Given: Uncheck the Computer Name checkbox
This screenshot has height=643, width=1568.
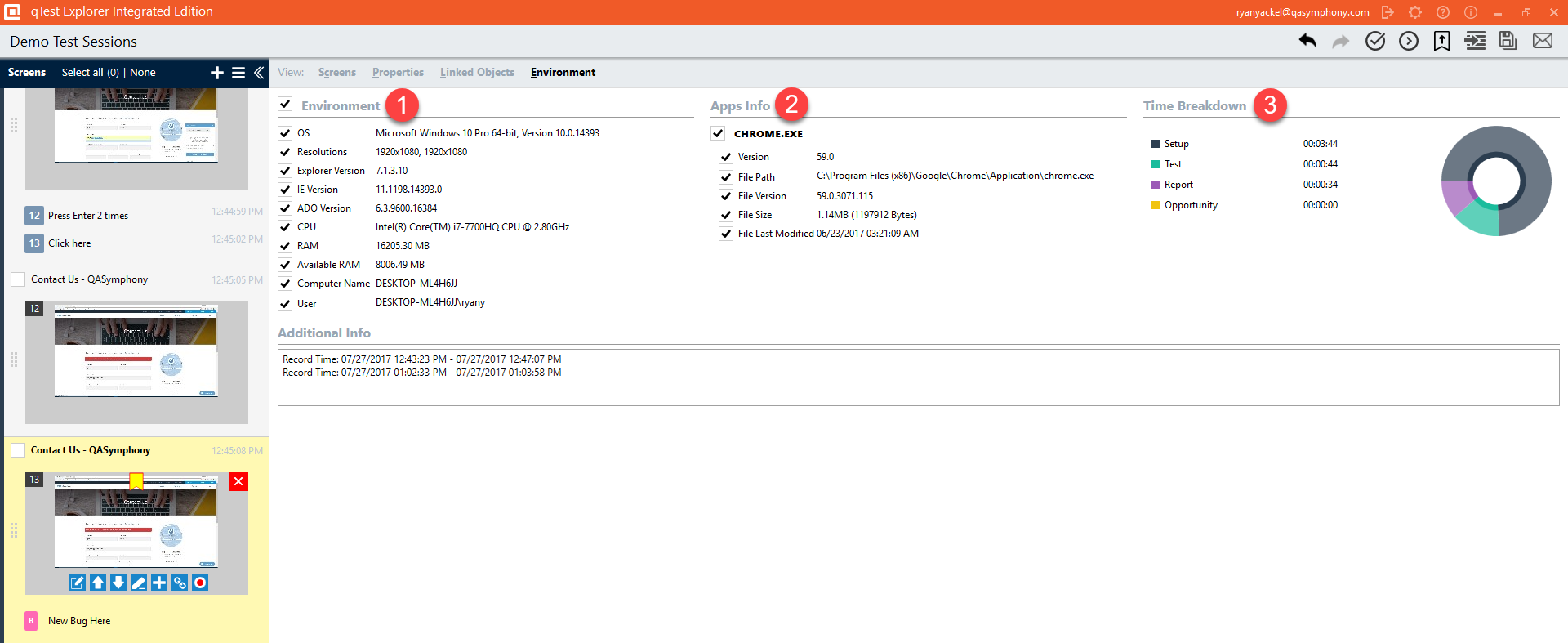Looking at the screenshot, I should (x=285, y=284).
